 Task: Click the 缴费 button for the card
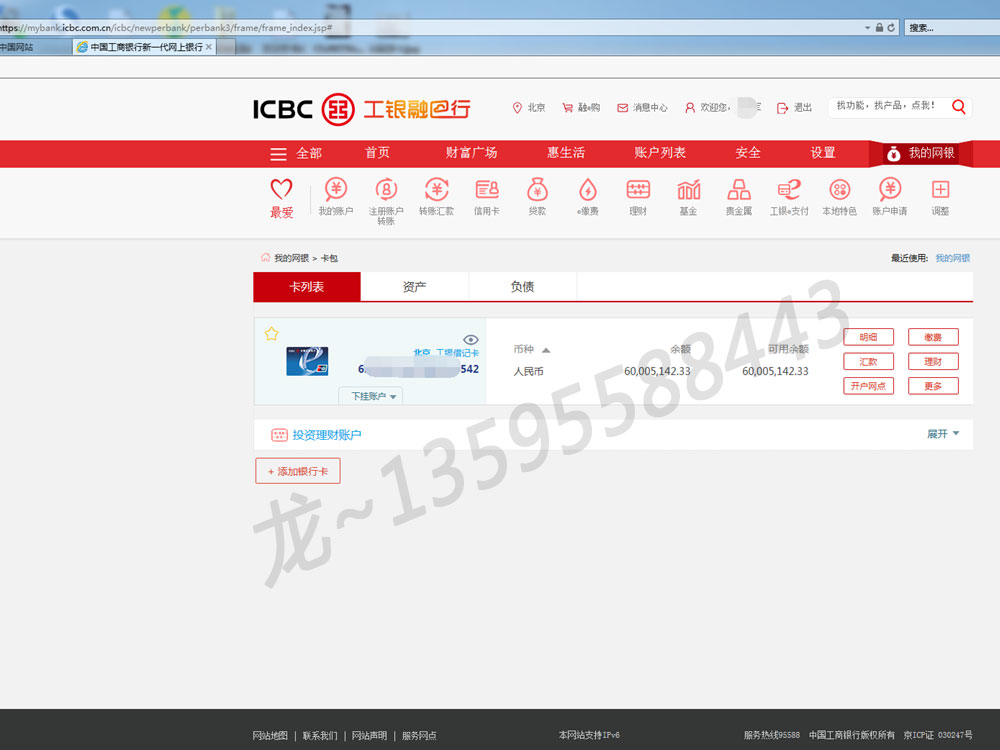[933, 337]
